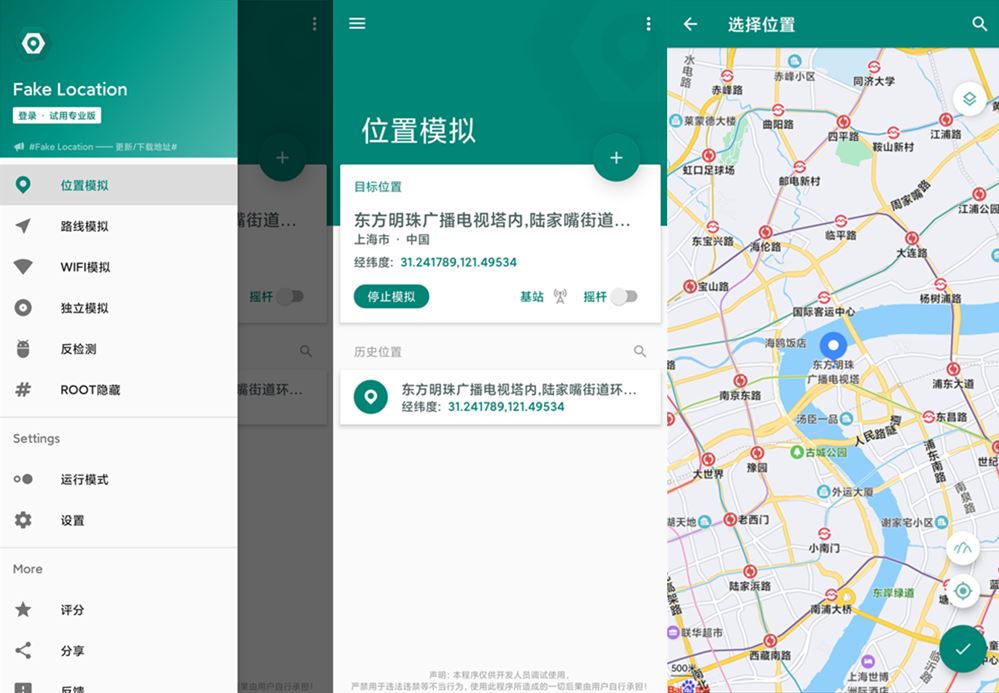Open WIFI模拟 from the drawer

119,267
